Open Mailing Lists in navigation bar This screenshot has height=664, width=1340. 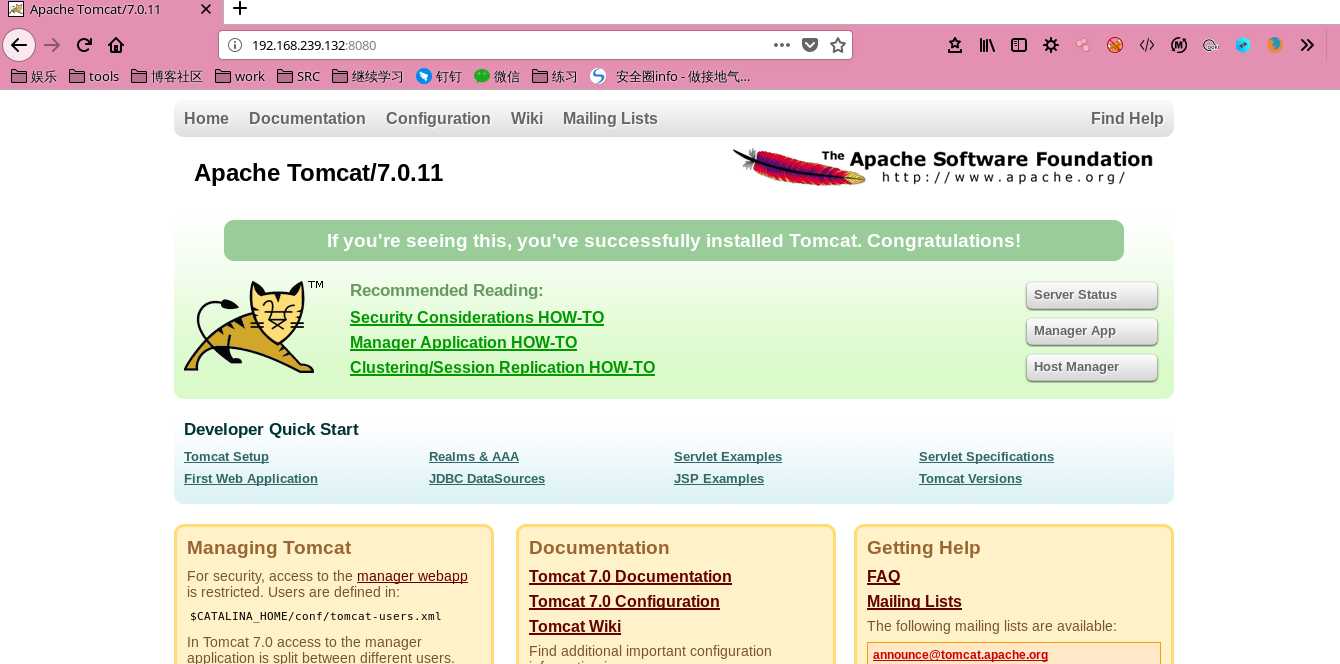point(610,118)
